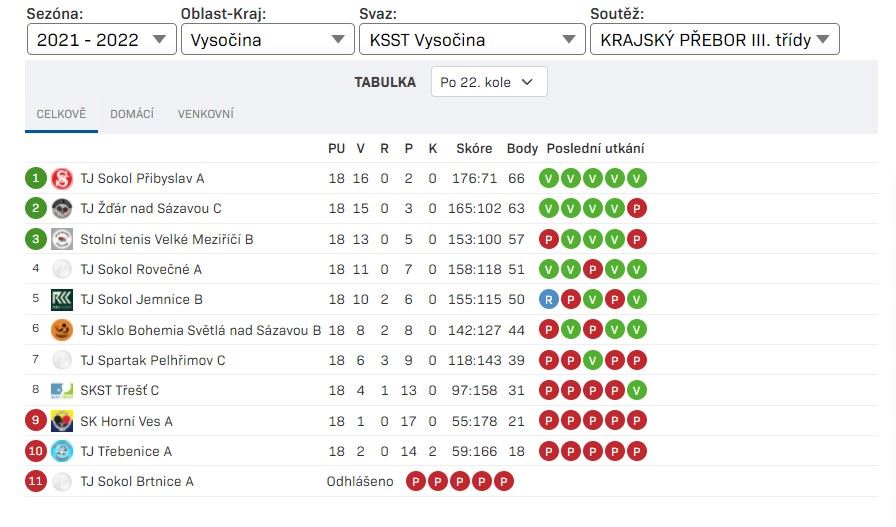Viewport: 896px width, 527px height.
Task: Click TJ Třebenice A round logo
Action: click(x=62, y=452)
